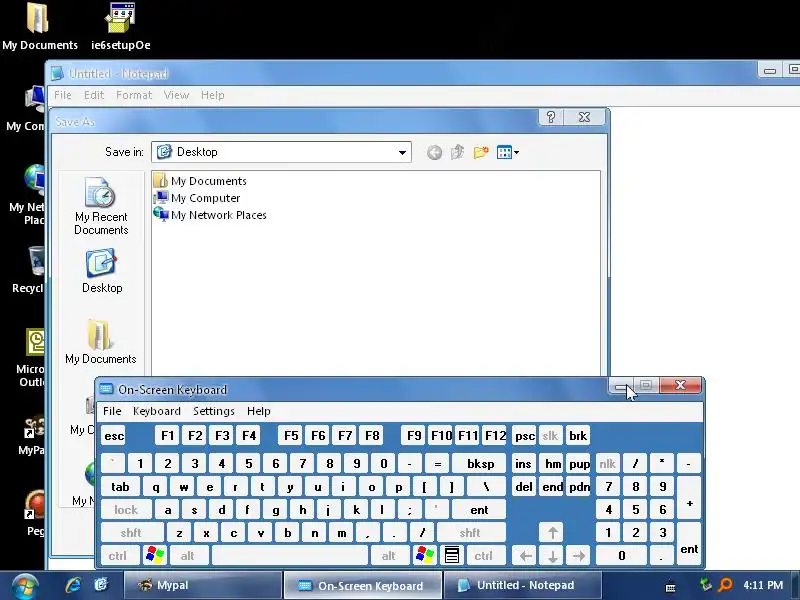Image resolution: width=800 pixels, height=600 pixels.
Task: Click the magnifier search tray icon
Action: pos(726,585)
